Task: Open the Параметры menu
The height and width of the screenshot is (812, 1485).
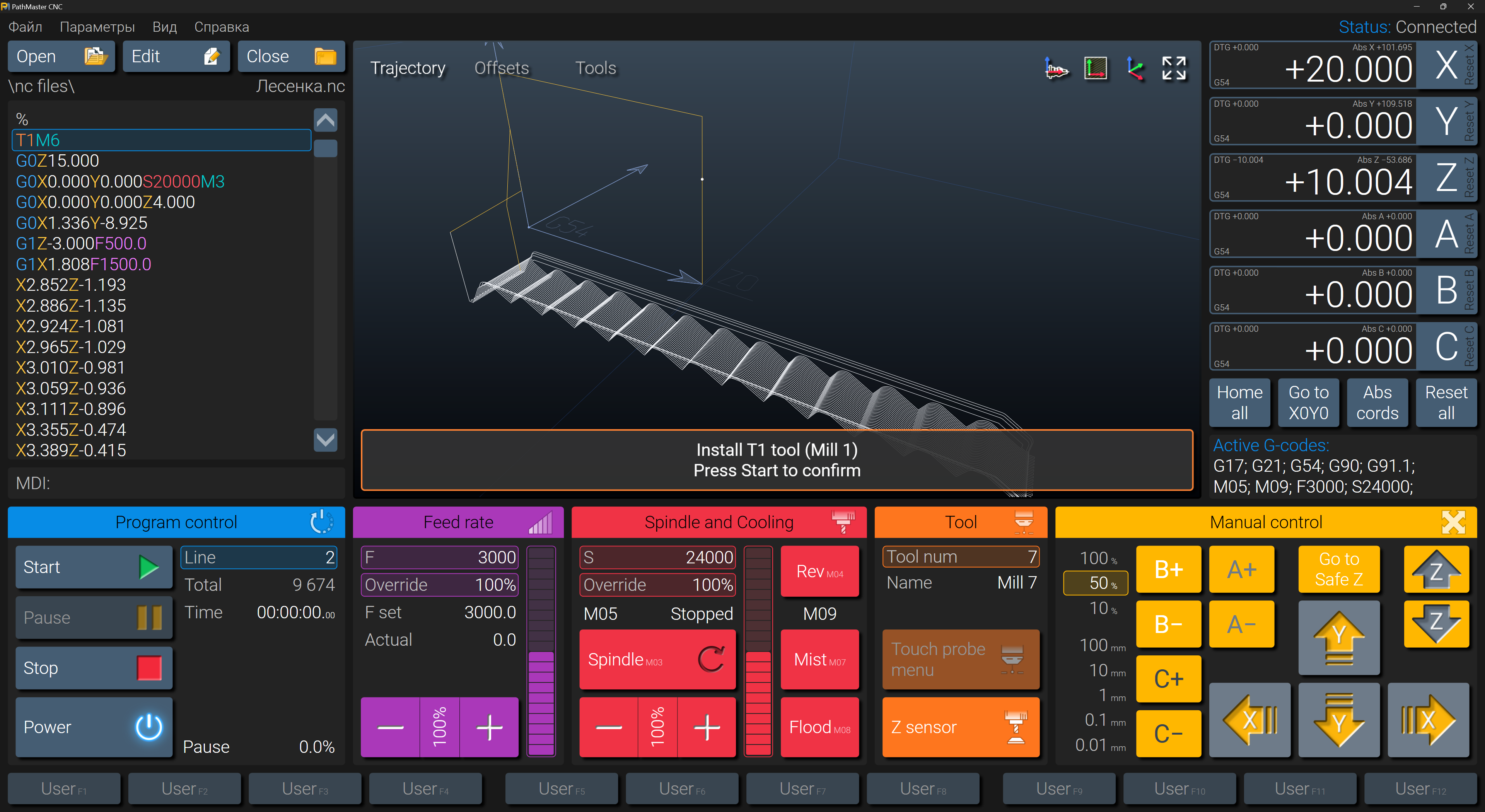Action: 97,27
